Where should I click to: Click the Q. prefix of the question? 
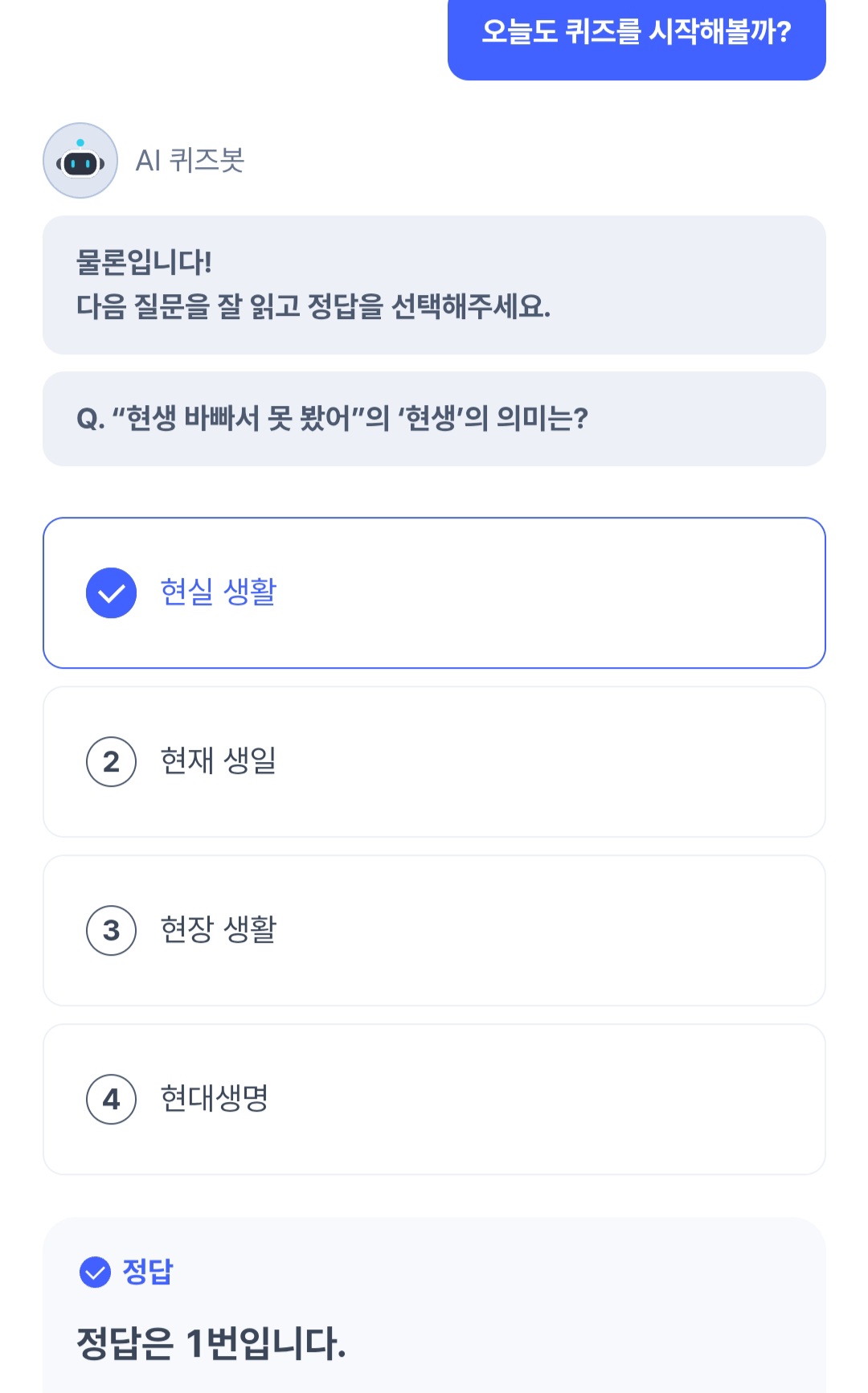90,419
